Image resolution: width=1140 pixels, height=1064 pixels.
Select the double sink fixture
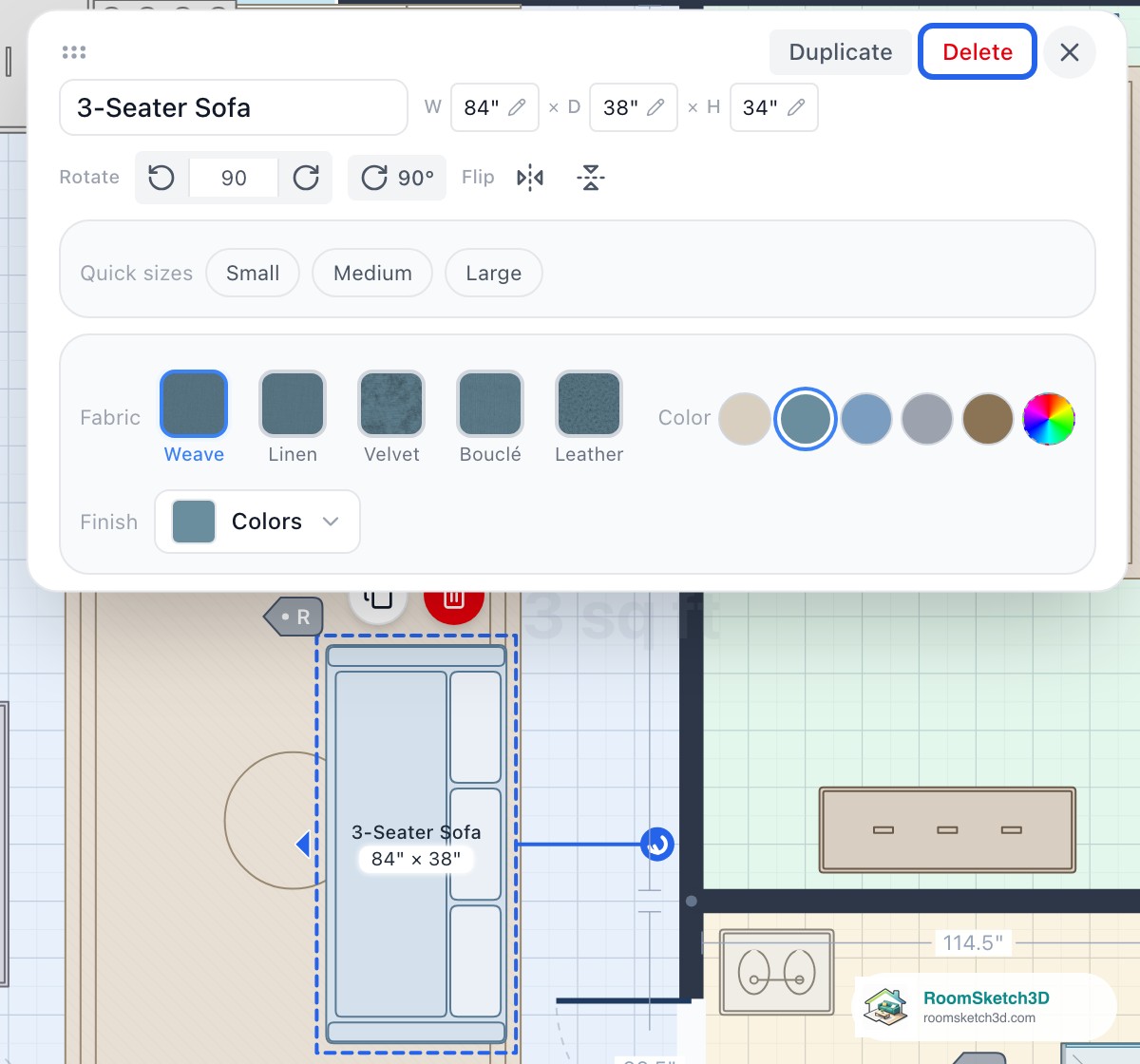(x=777, y=972)
